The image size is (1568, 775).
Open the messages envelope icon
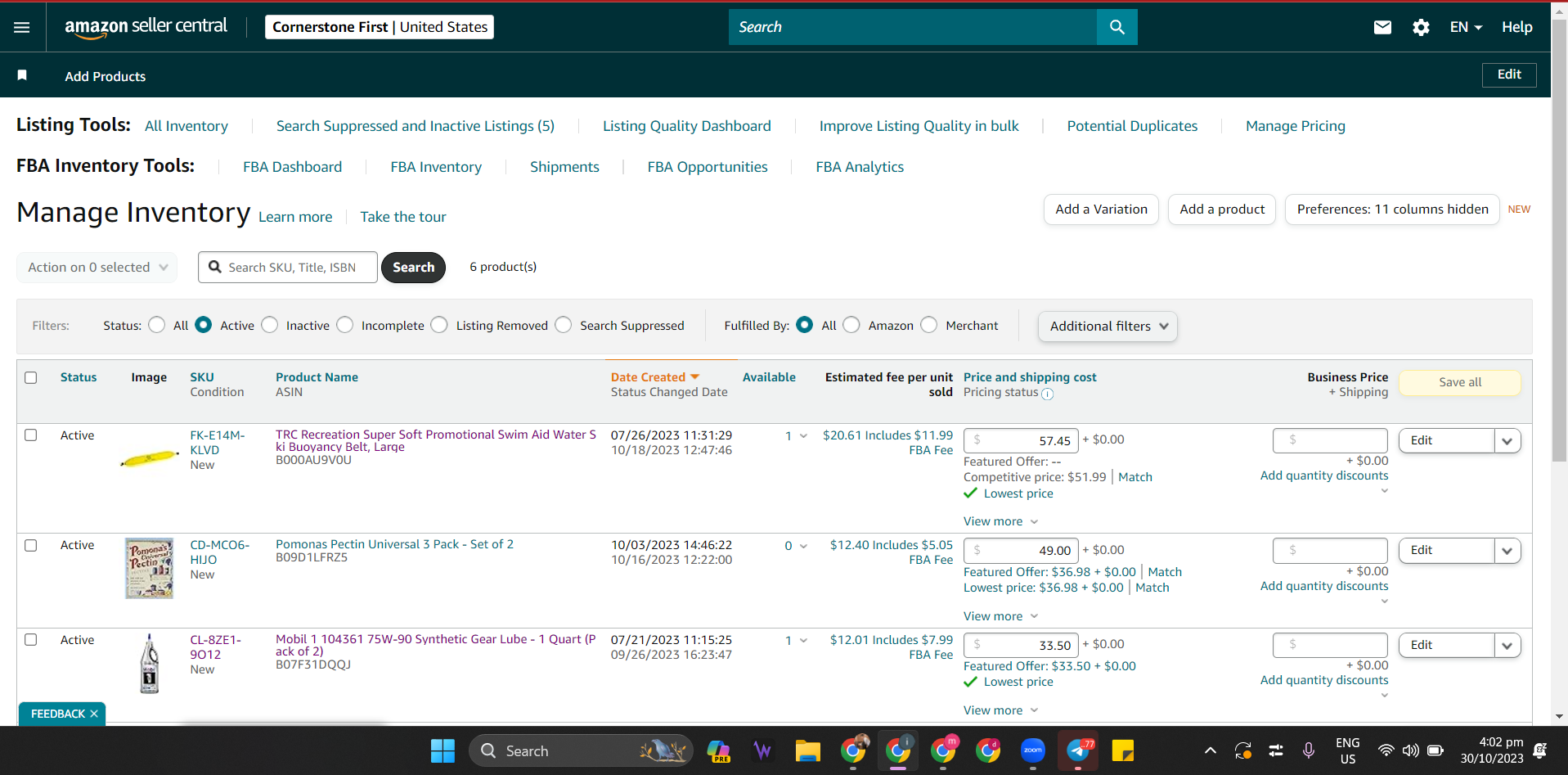point(1382,27)
